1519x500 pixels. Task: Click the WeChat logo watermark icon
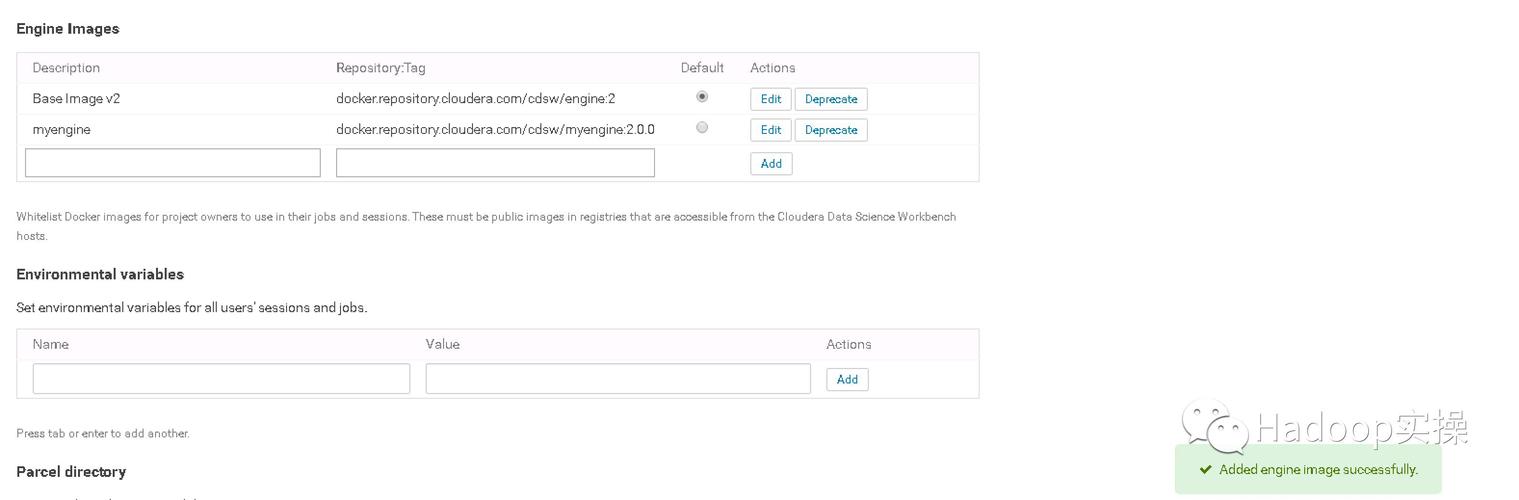pos(1214,426)
